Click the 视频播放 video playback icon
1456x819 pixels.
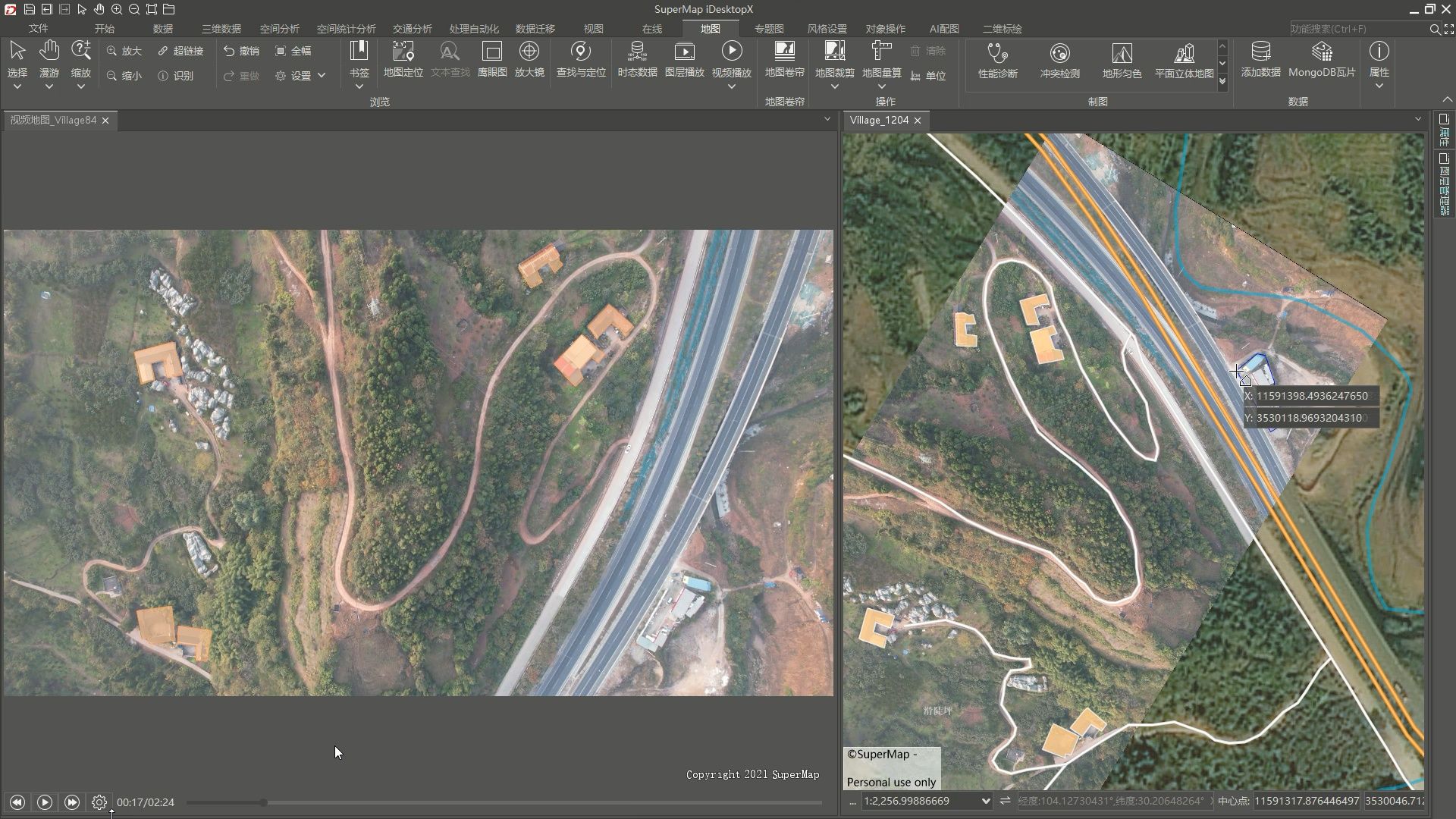[732, 51]
